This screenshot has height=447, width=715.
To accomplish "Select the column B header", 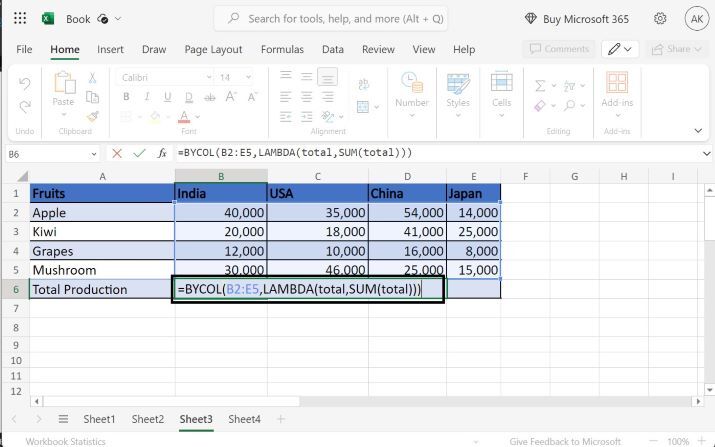I will click(x=221, y=177).
